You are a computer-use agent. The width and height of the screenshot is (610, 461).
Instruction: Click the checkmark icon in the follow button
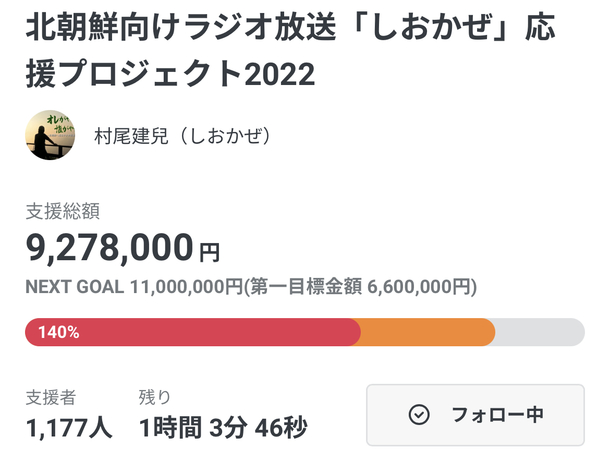(420, 414)
